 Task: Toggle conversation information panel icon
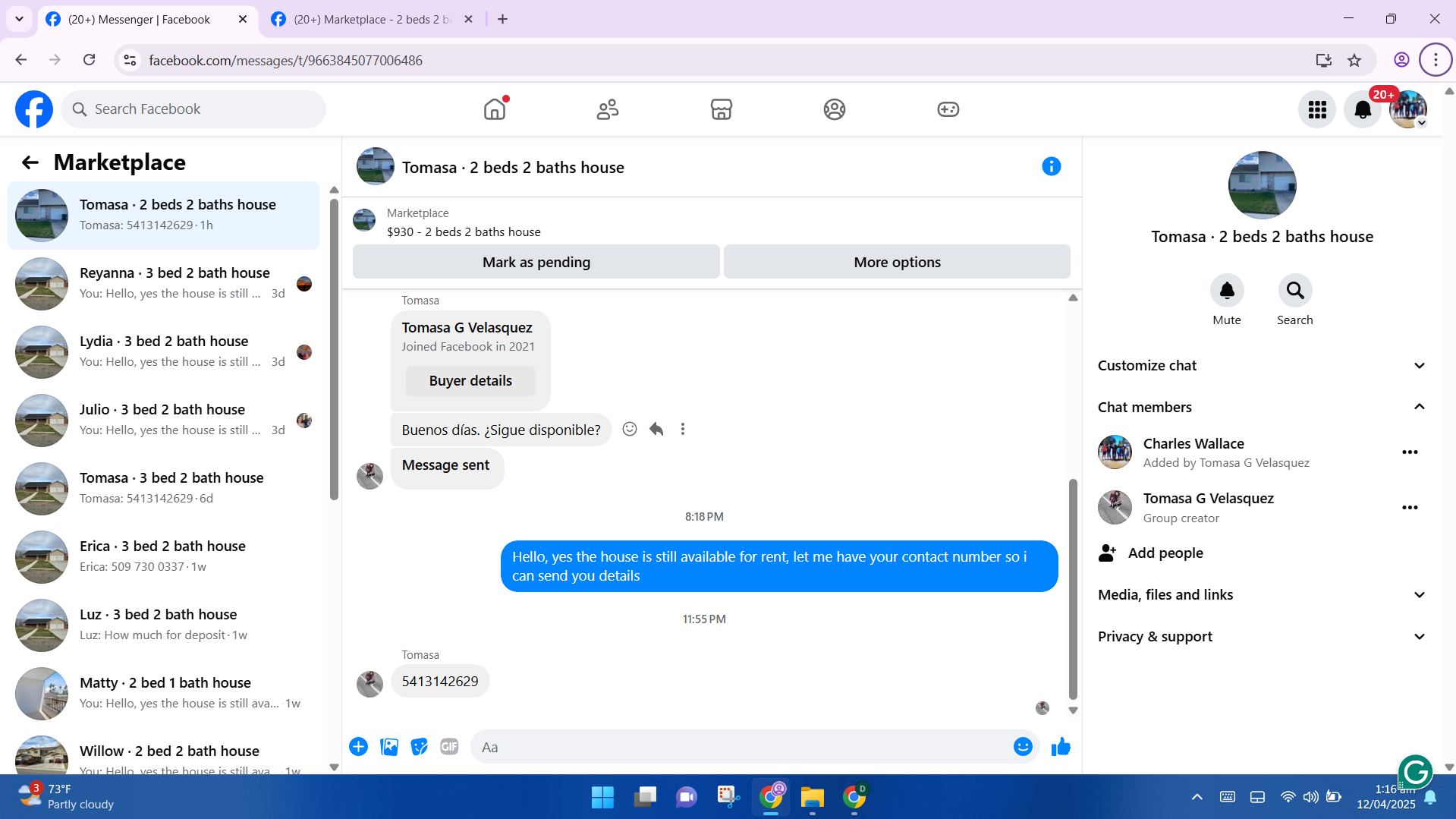[1051, 167]
